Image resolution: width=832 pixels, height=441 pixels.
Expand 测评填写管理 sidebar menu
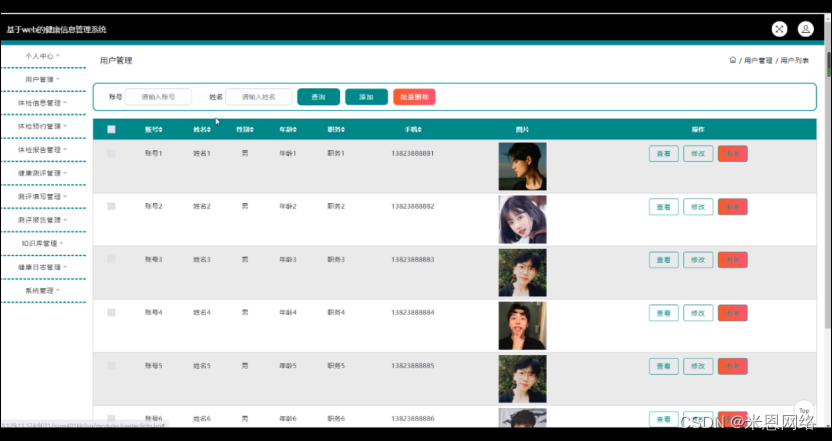(x=42, y=196)
